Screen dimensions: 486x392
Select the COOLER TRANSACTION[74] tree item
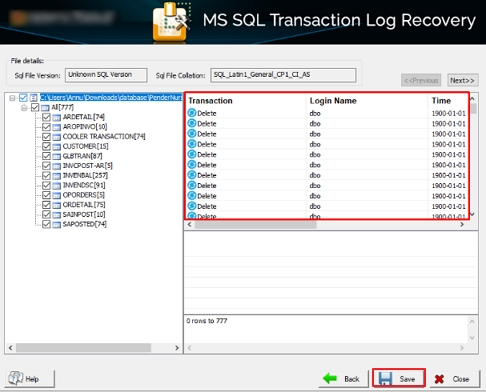coord(104,136)
